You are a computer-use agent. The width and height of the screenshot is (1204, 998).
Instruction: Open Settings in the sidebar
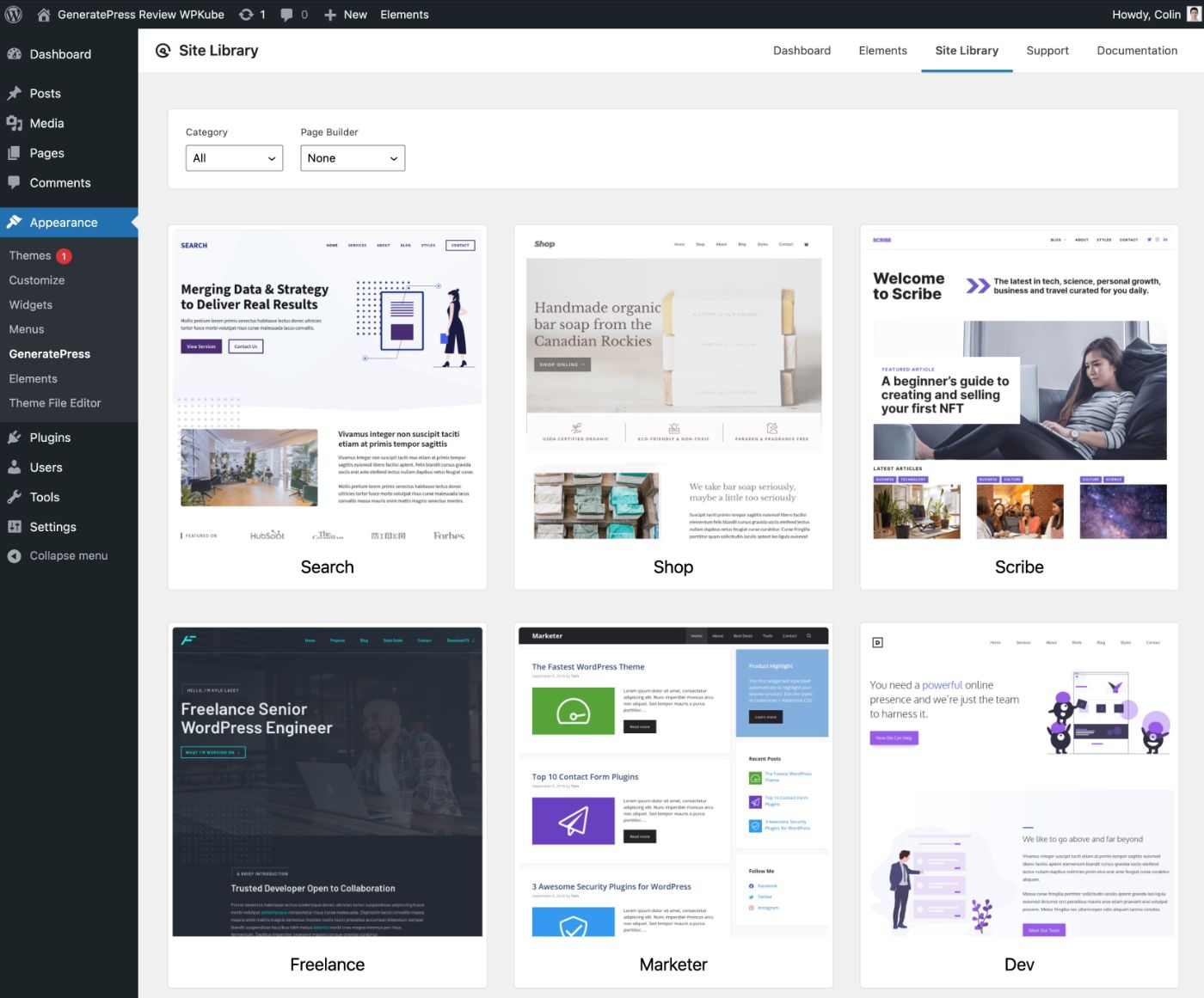point(53,527)
